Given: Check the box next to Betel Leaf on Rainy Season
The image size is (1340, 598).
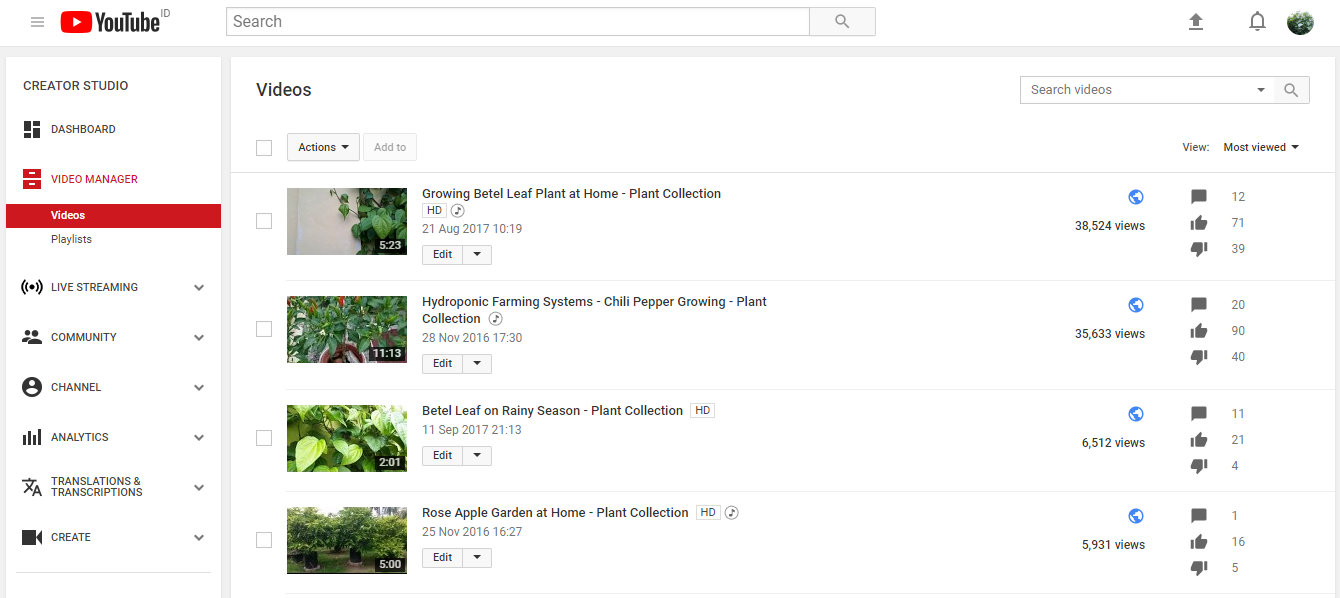Looking at the screenshot, I should [x=264, y=437].
